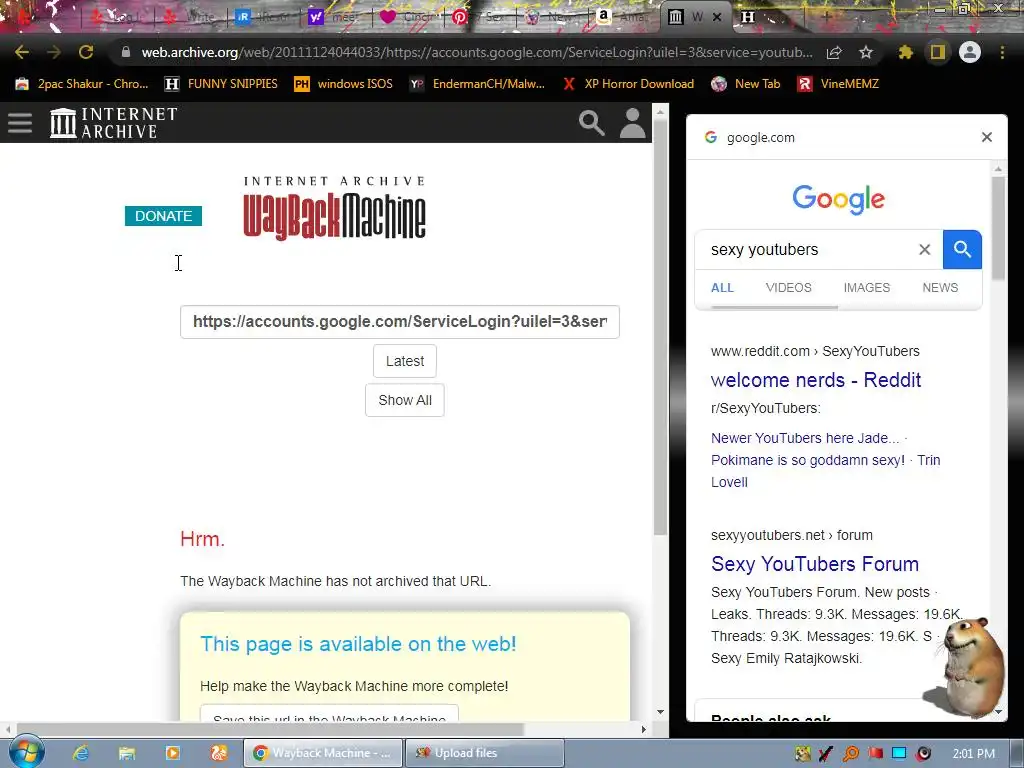
Task: Open 'Newer YouTubers here Jade...' link
Action: click(x=805, y=438)
